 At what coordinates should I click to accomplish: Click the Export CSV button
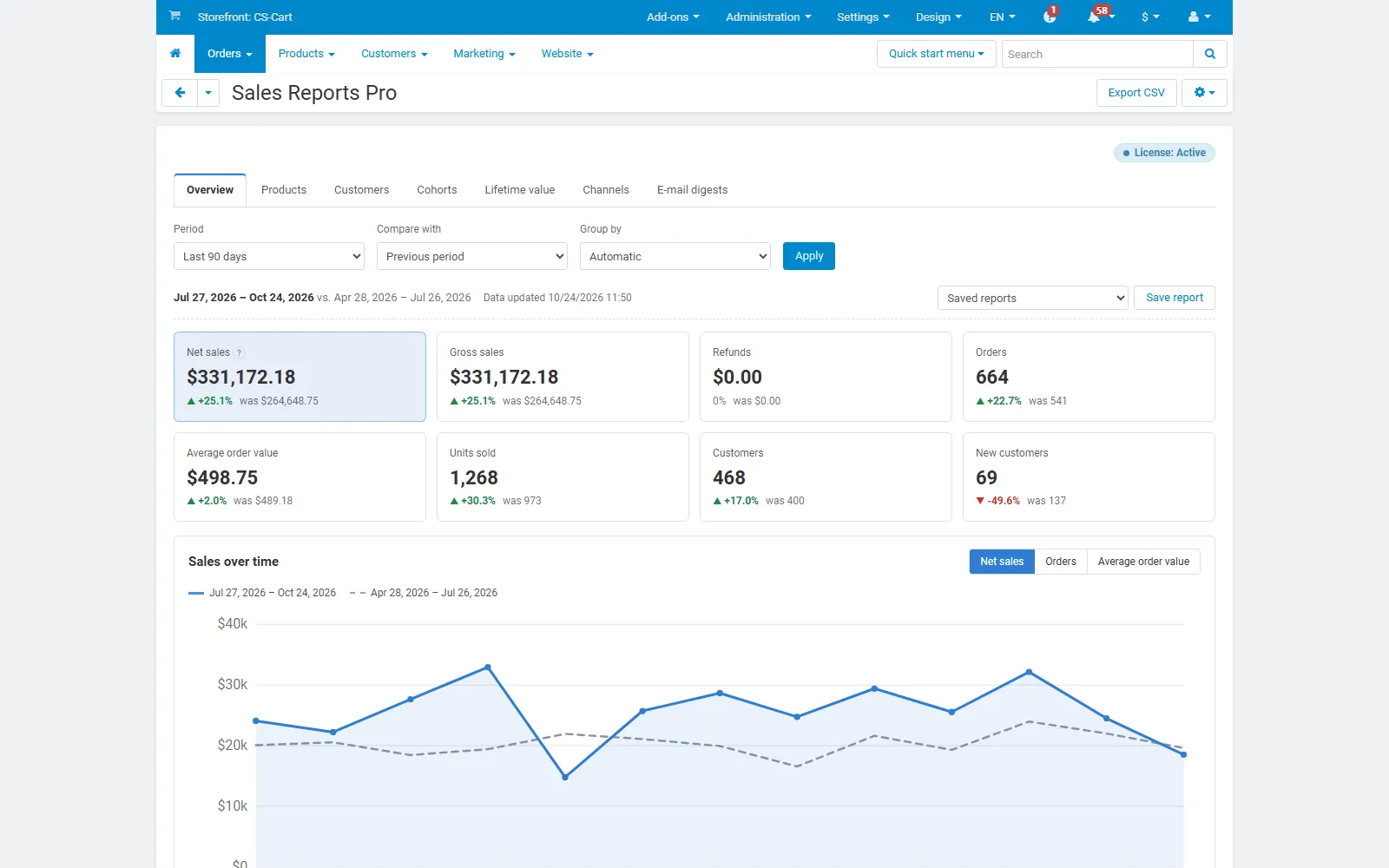coord(1136,93)
